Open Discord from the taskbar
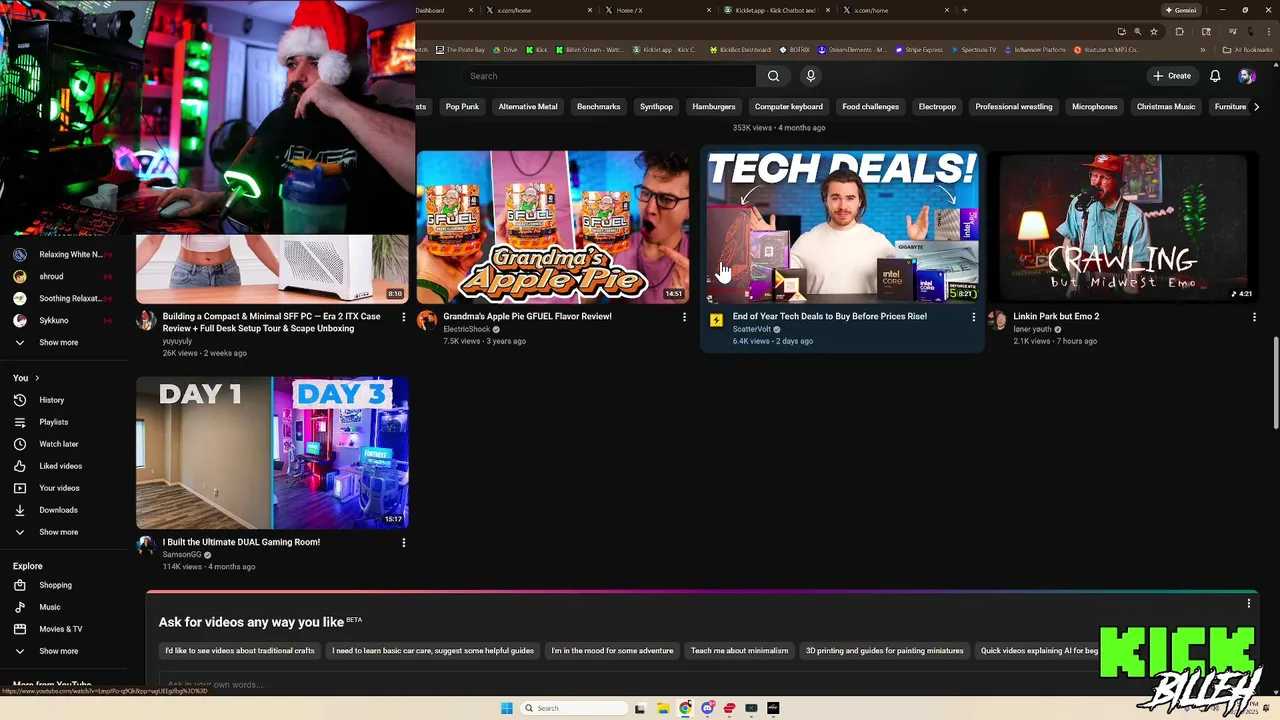This screenshot has width=1280, height=720. pyautogui.click(x=707, y=708)
